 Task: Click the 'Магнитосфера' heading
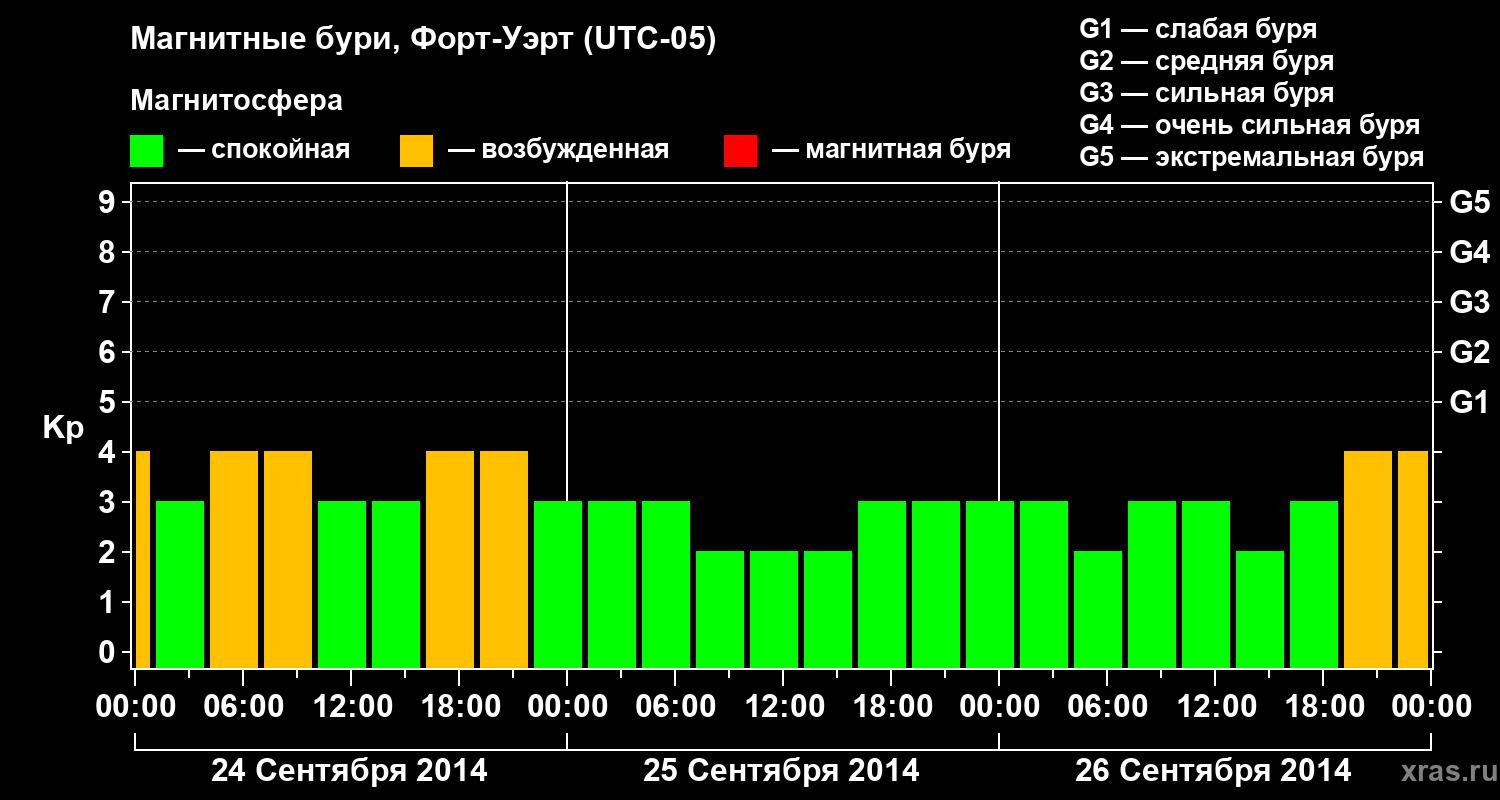(236, 101)
